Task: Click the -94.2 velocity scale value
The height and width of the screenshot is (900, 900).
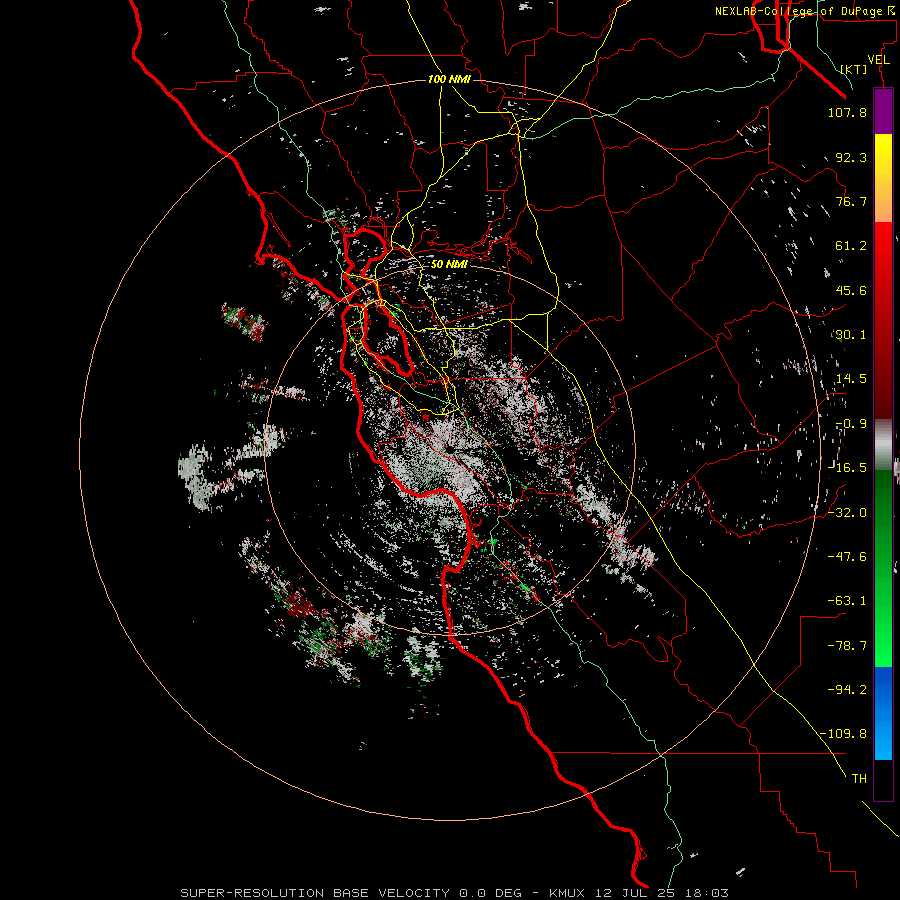Action: point(847,689)
